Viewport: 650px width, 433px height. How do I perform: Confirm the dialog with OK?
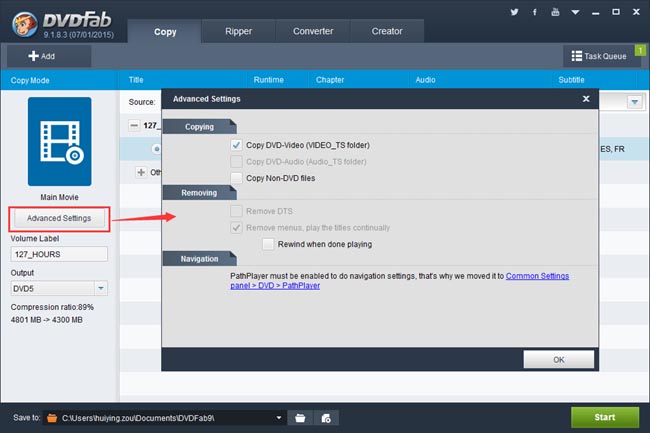558,359
